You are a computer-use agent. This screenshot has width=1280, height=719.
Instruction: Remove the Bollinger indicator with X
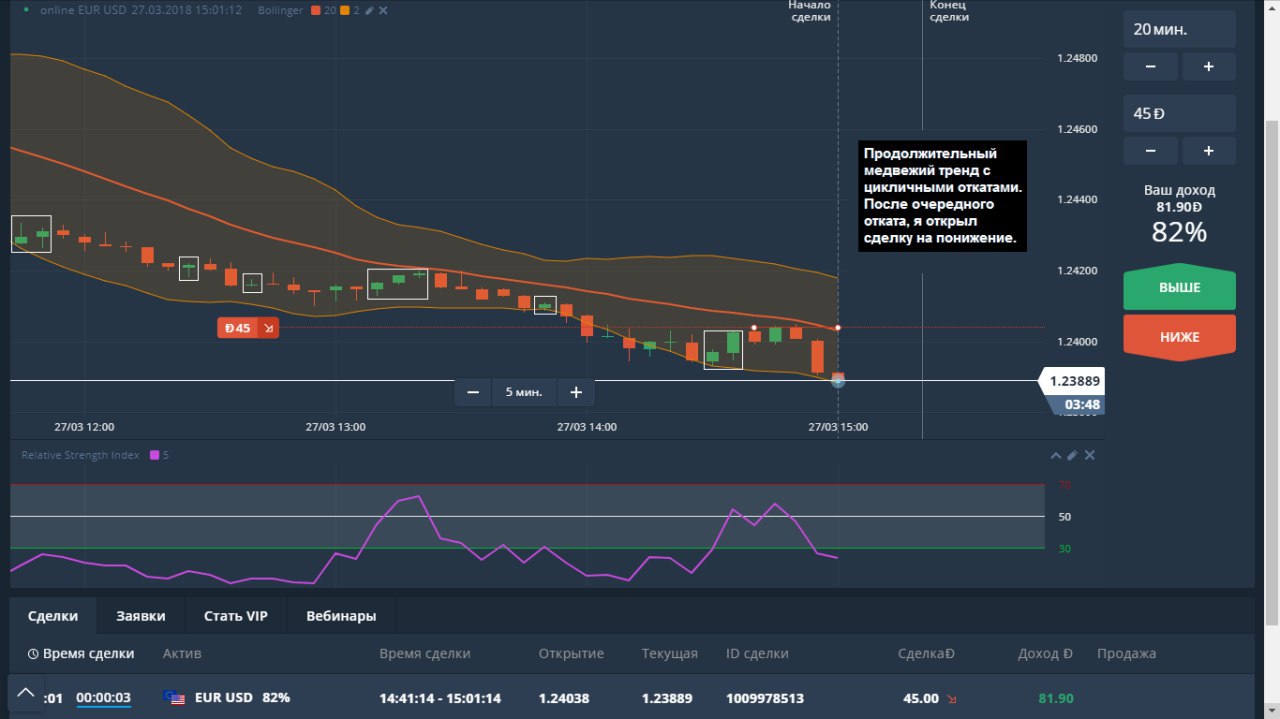(x=384, y=10)
